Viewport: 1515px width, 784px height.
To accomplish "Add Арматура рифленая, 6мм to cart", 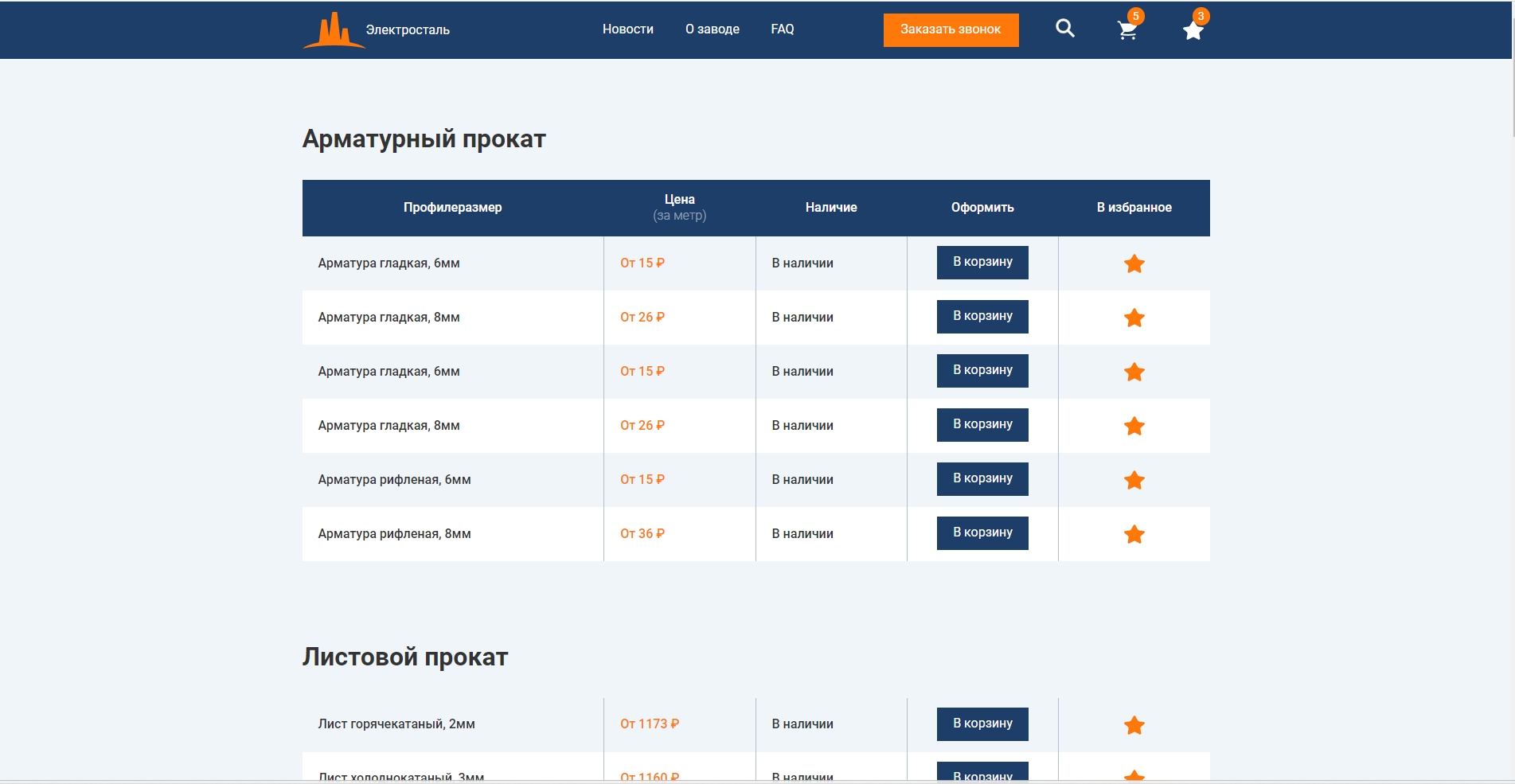I will tap(982, 478).
